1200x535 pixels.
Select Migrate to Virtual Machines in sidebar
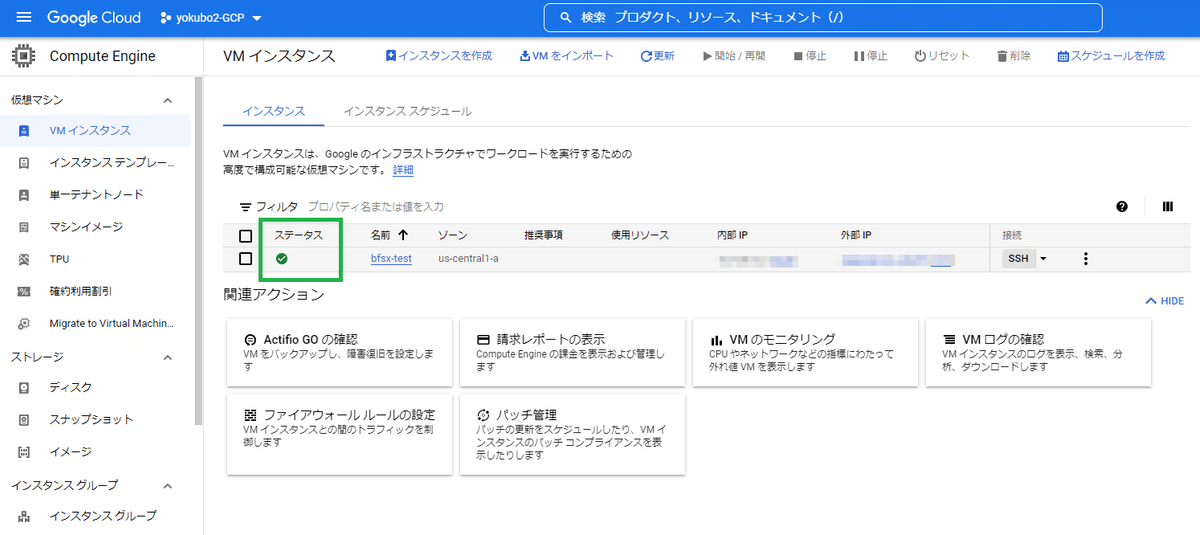(95, 323)
